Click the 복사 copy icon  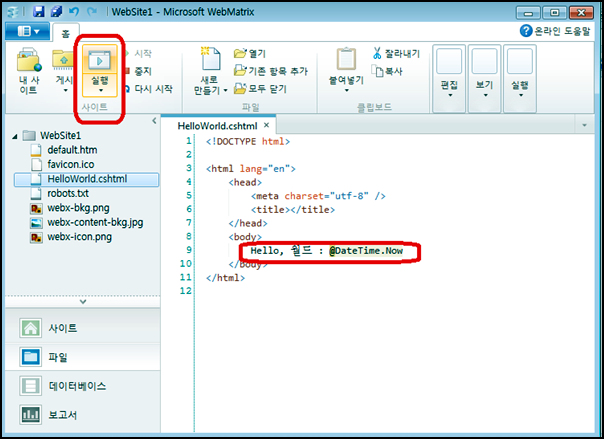tap(378, 71)
